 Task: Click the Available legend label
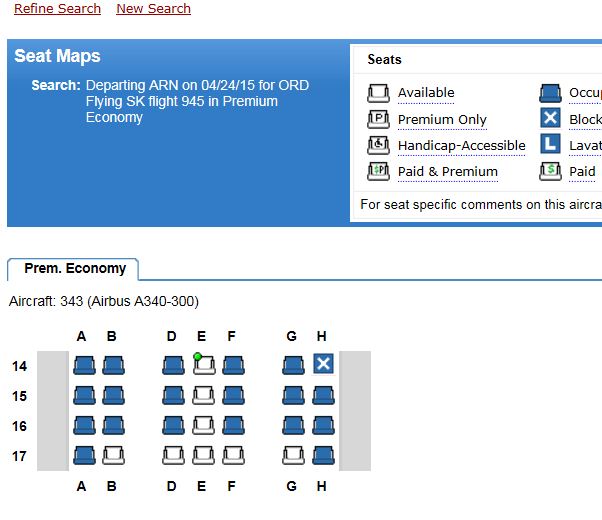click(x=426, y=93)
